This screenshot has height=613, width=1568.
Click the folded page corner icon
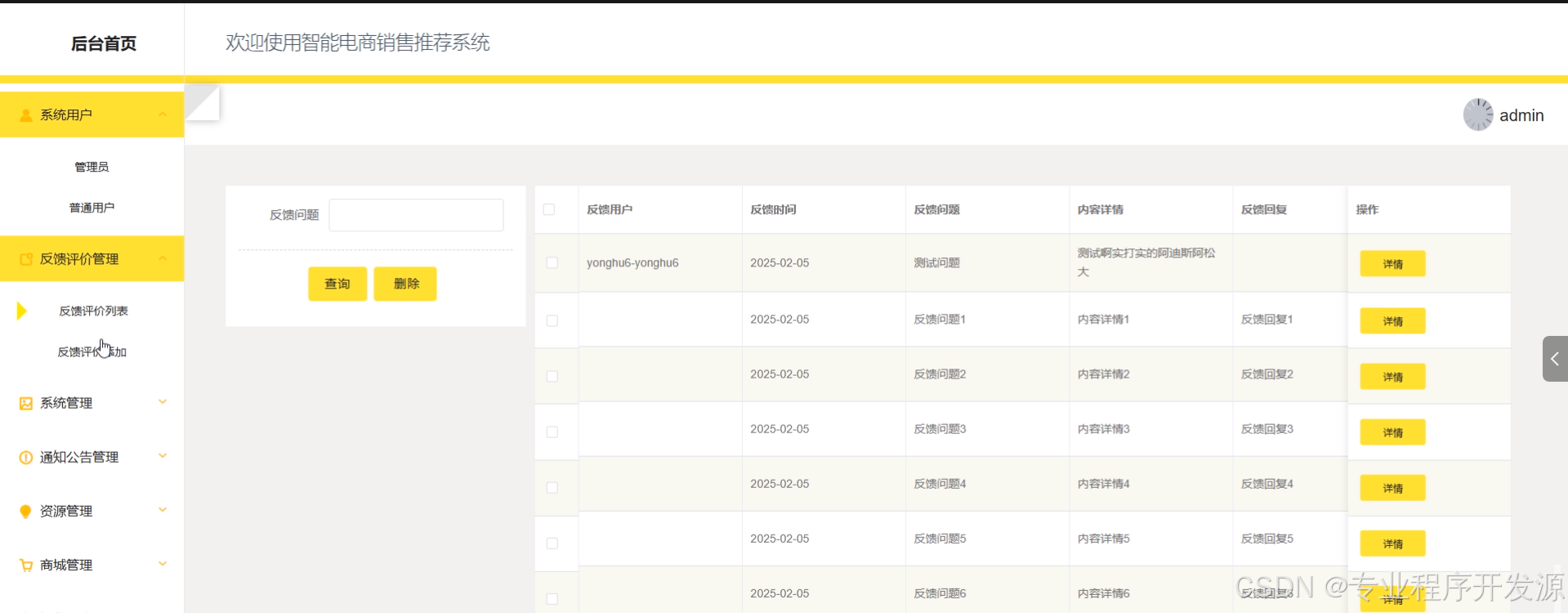(203, 102)
